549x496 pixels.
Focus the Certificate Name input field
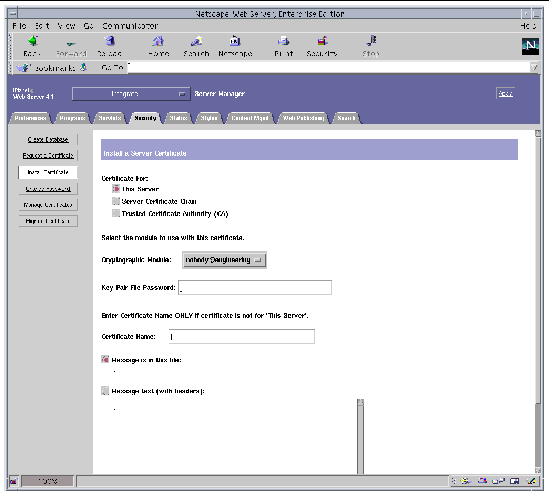tap(242, 336)
